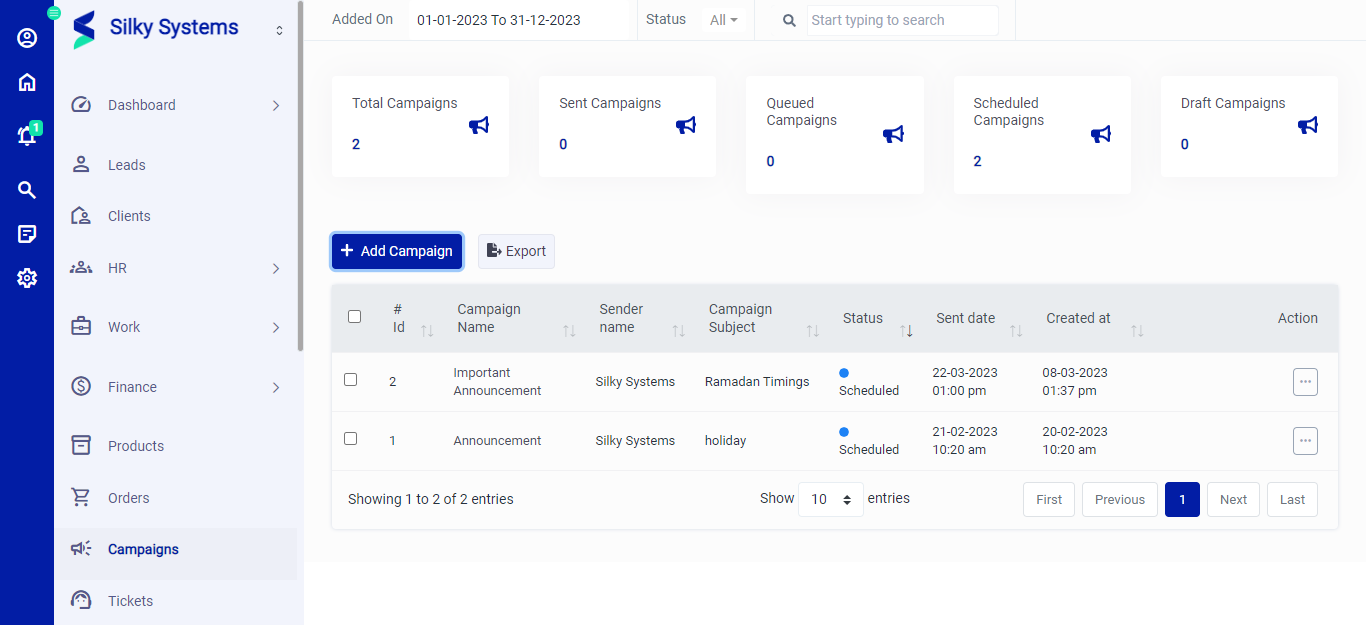Select the checkbox for Important Announcement campaign
Viewport: 1366px width, 625px height.
point(349,379)
